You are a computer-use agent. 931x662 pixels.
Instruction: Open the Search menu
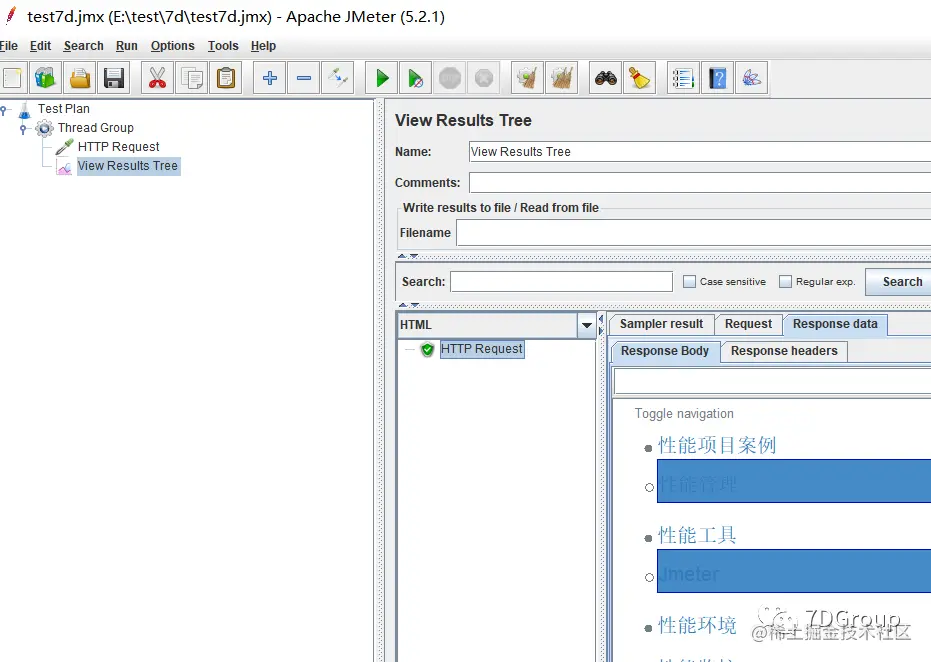(x=84, y=46)
